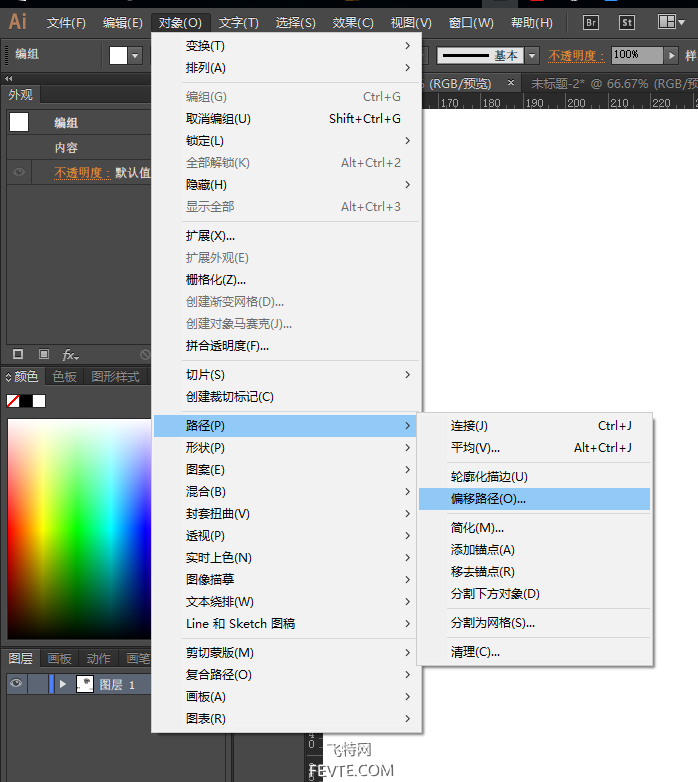Click the 图层 1 layer thumbnail

(x=85, y=684)
